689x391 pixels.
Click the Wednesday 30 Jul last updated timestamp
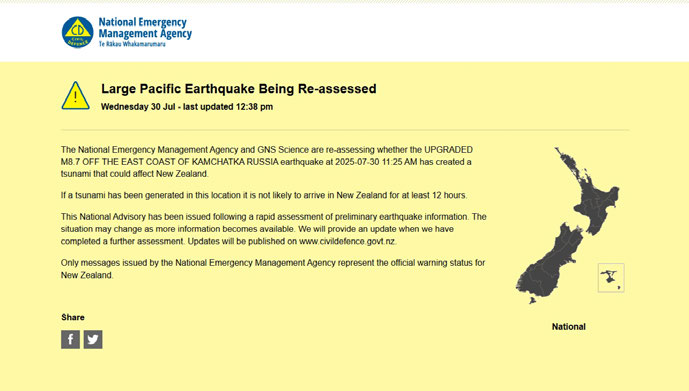187,107
